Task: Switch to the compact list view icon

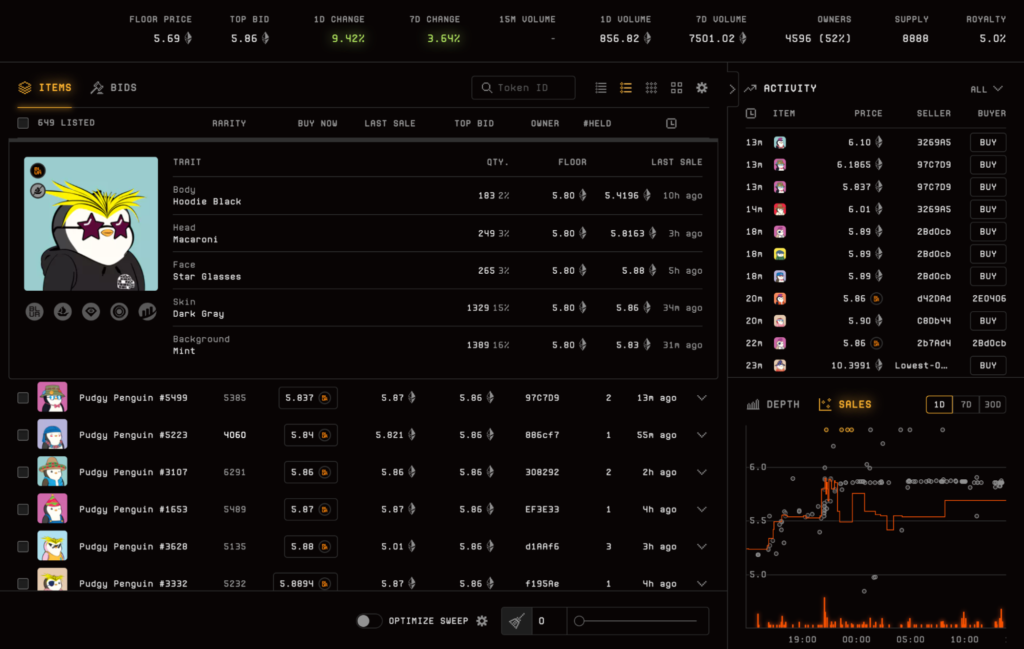Action: (x=601, y=88)
